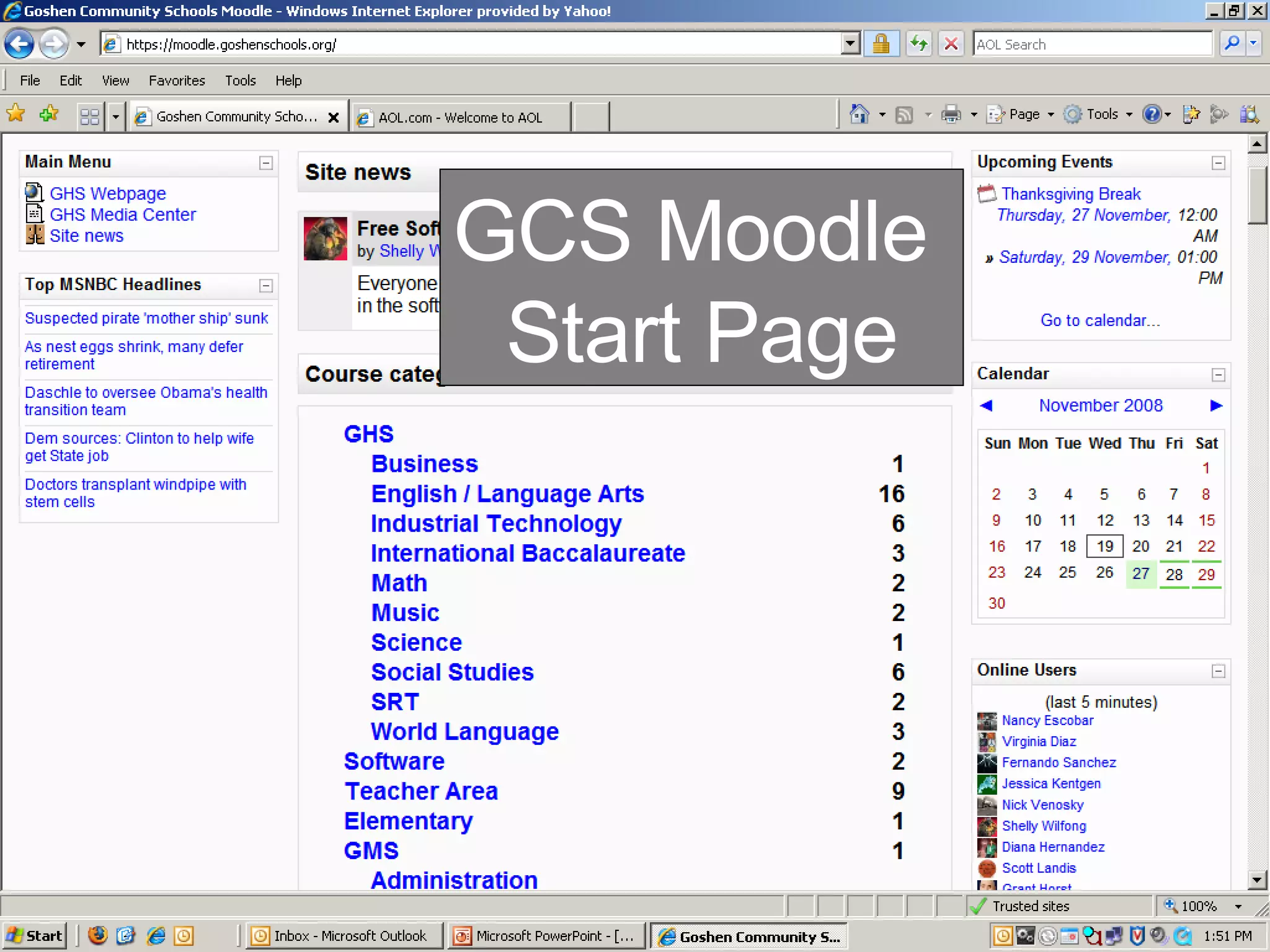Expand the Page menu dropdown
The width and height of the screenshot is (1270, 952).
pyautogui.click(x=1051, y=115)
